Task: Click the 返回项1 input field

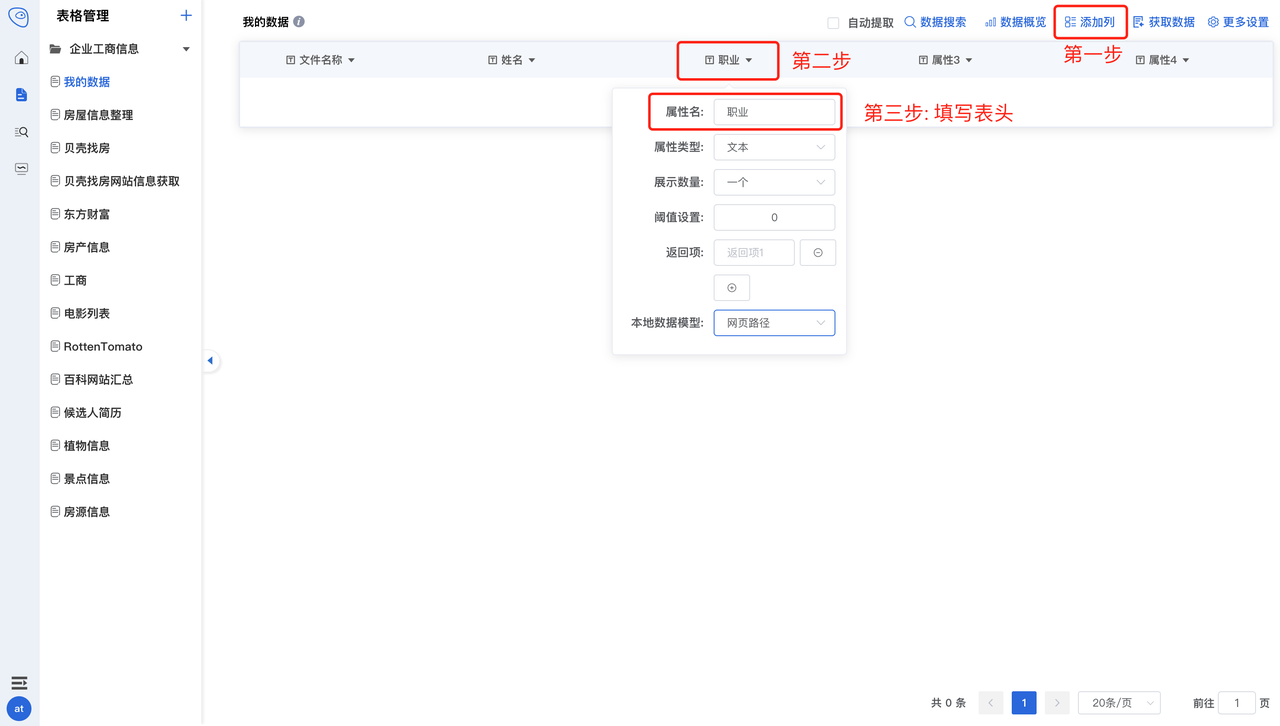Action: pyautogui.click(x=754, y=253)
